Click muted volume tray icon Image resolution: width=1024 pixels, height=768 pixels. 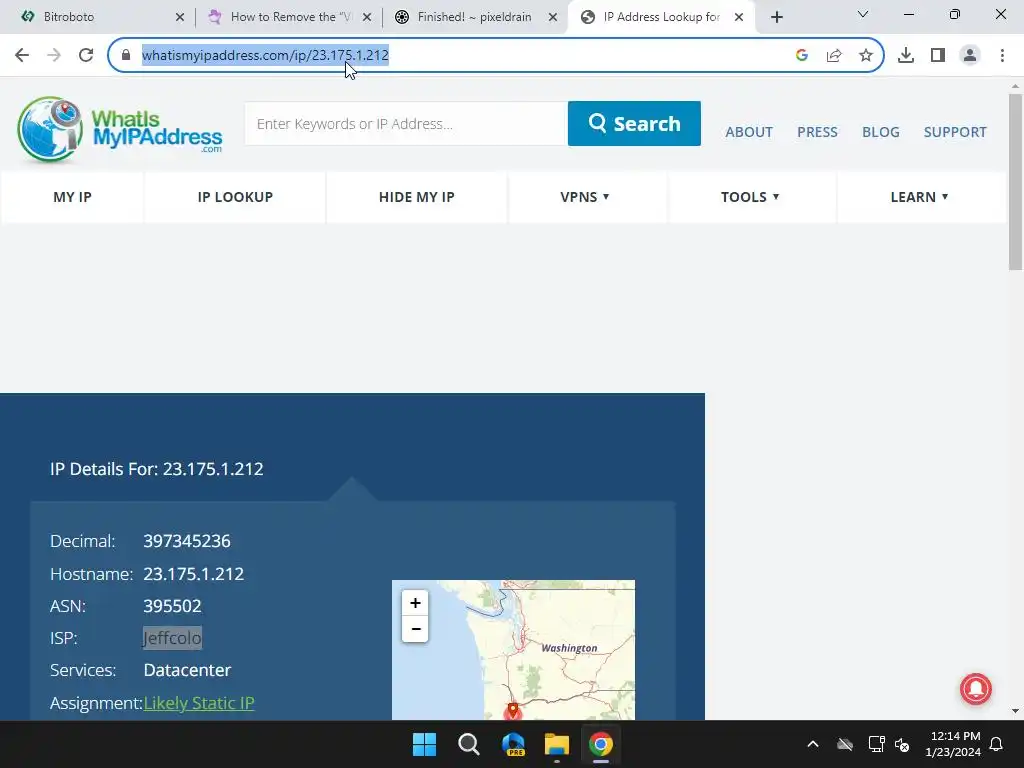[x=903, y=744]
